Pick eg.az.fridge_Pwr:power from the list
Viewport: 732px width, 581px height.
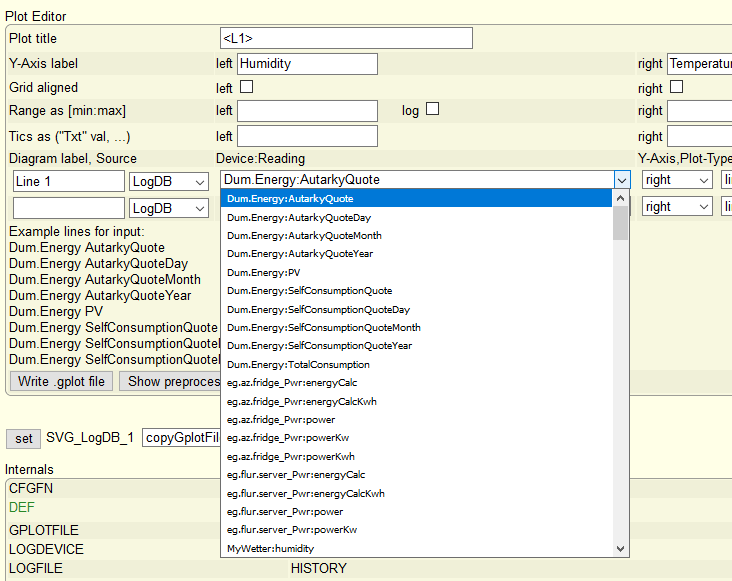tap(416, 420)
